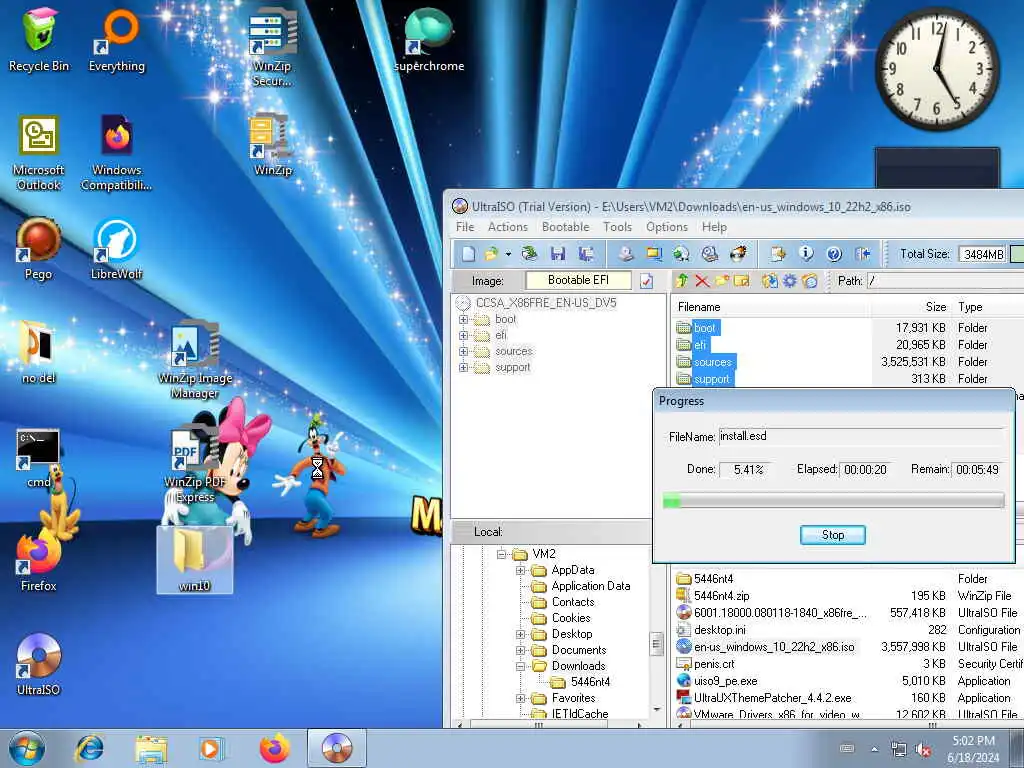Viewport: 1024px width, 768px height.
Task: Click the Open CD/DVD toolbar icon
Action: (530, 254)
